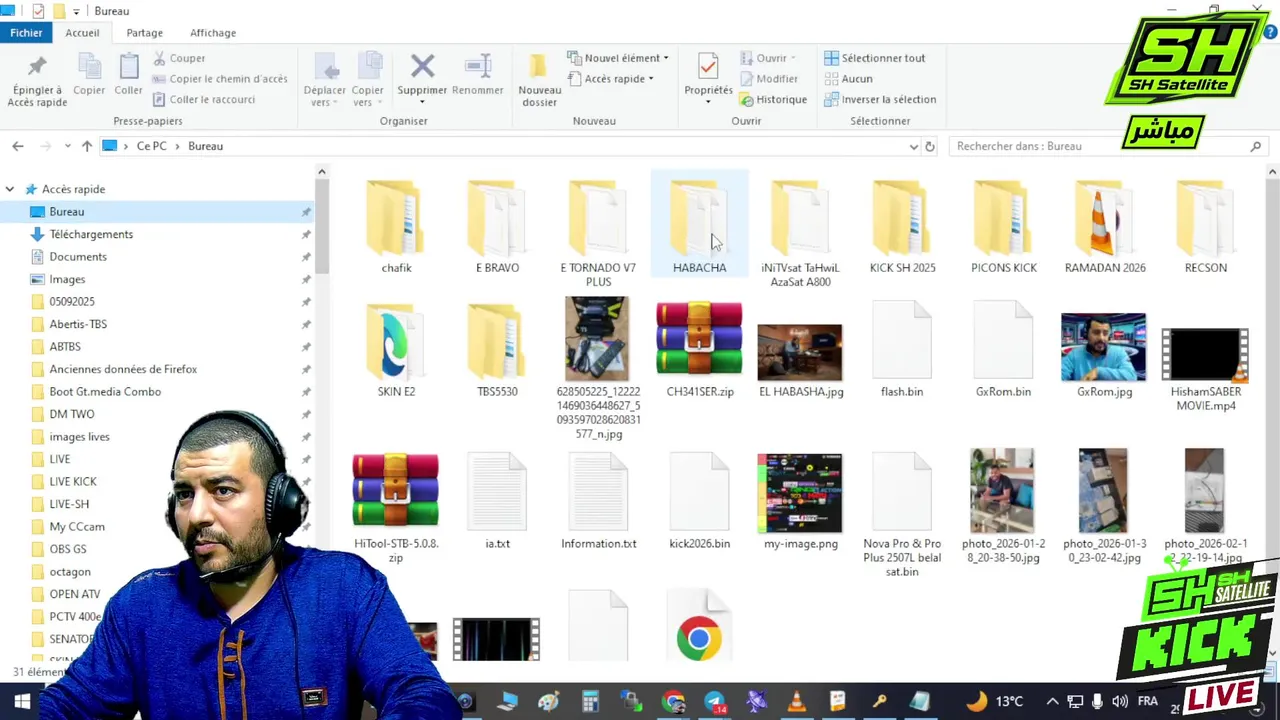The image size is (1280, 720).
Task: Select the CH341SER.zip archive
Action: pos(699,350)
